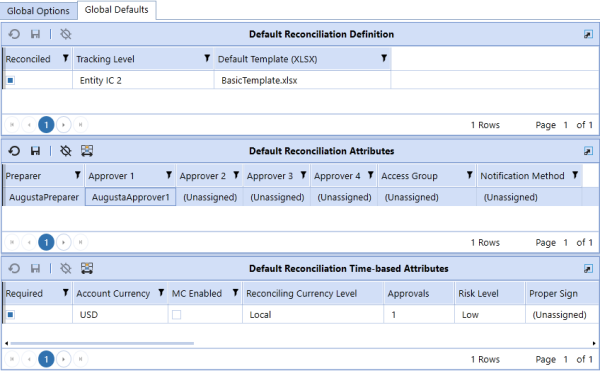Viewport: 600px width, 371px height.
Task: Toggle the Required checkbox for USD row
Action: point(11,315)
